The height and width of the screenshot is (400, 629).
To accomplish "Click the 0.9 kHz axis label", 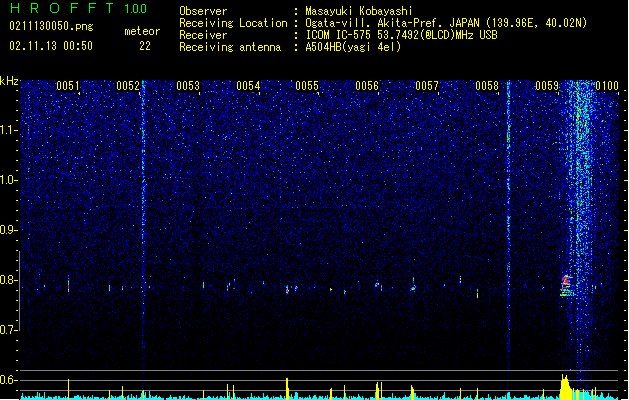I will coord(8,230).
